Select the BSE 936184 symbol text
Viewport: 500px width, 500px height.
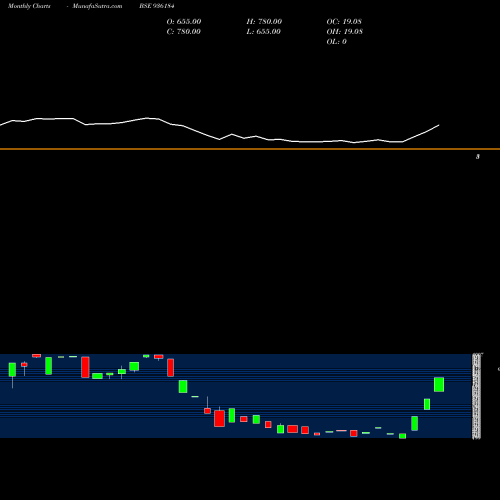(x=157, y=6)
